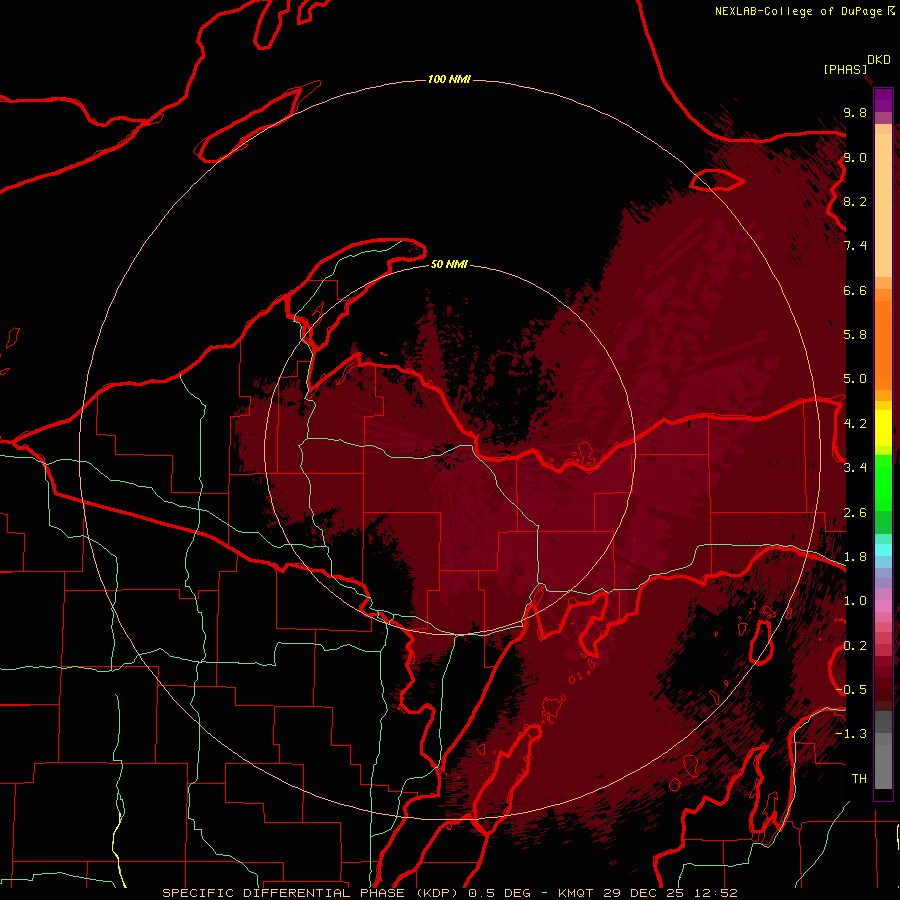Click the 7.4 scale value
900x900 pixels.
point(855,246)
